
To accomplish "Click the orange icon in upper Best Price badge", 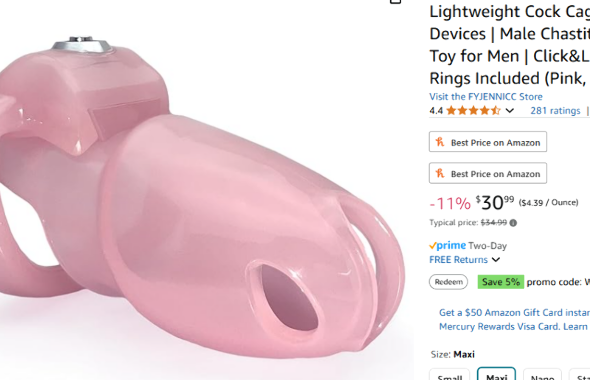I will 440,142.
